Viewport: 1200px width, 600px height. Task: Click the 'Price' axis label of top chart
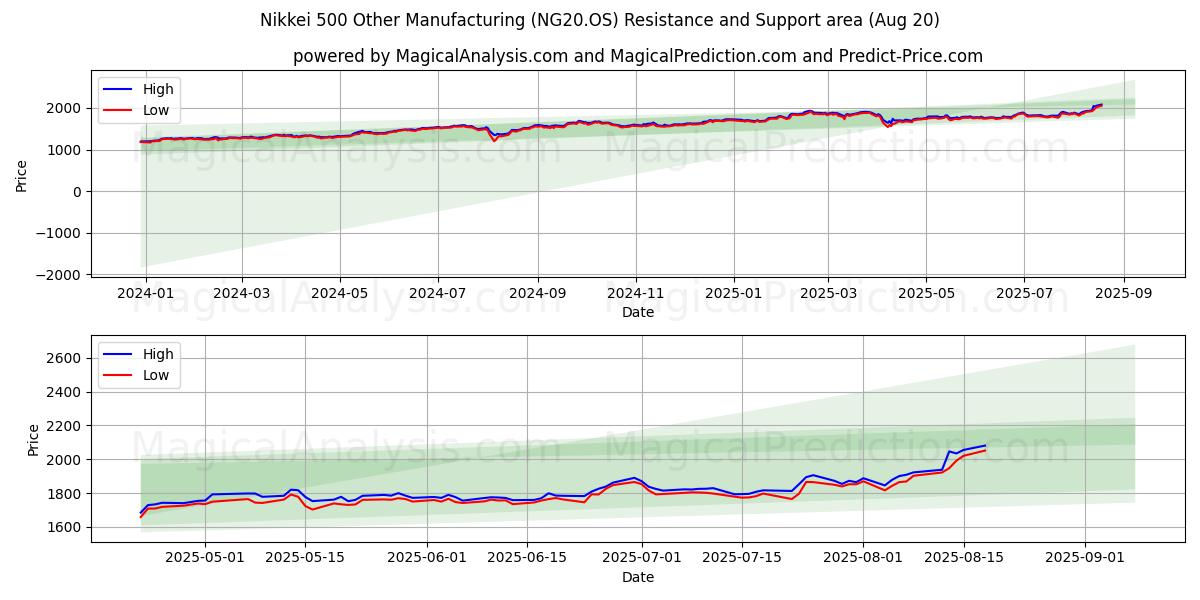tap(22, 173)
